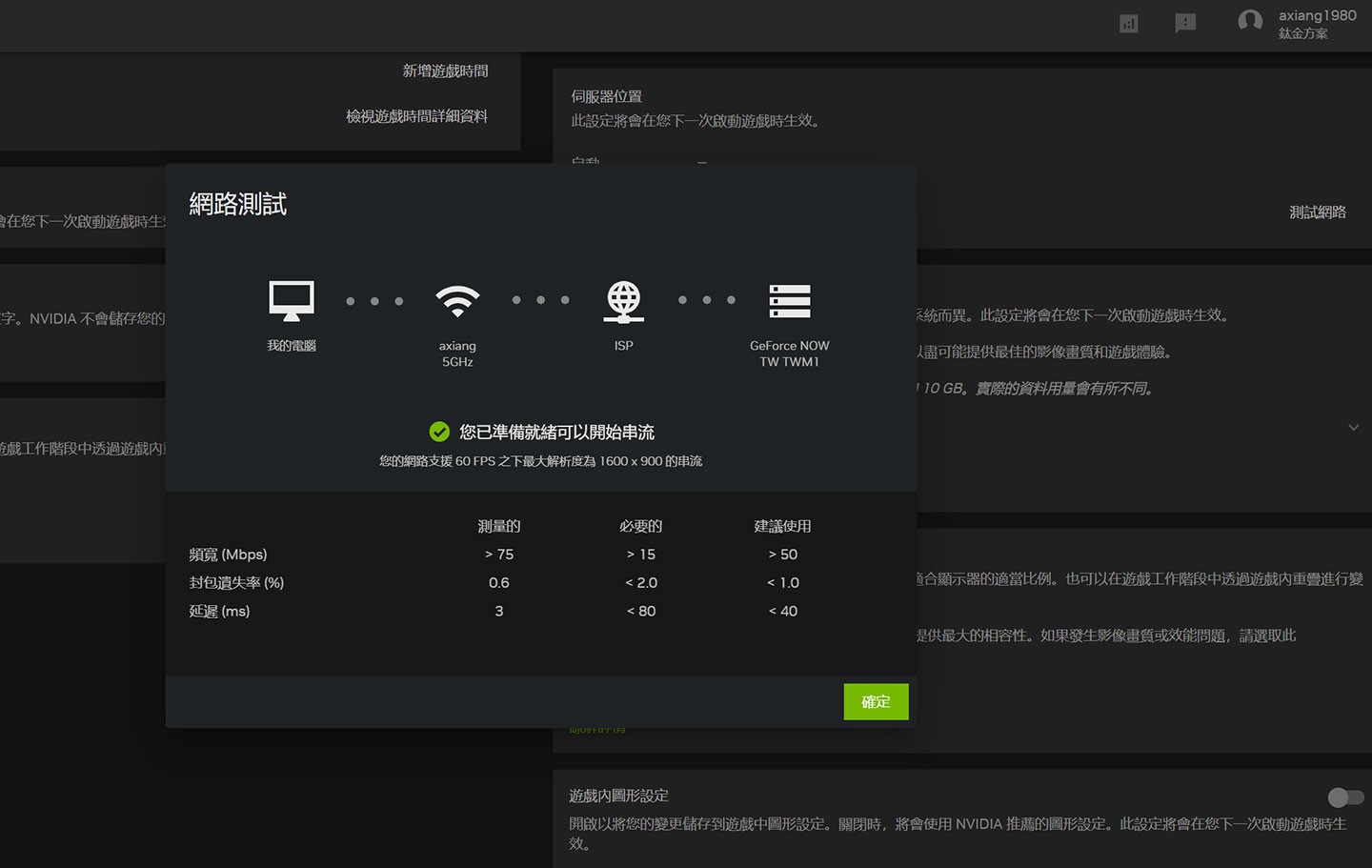Click the 遊戲內圖形設定 section heading
Viewport: 1372px width, 868px height.
(x=619, y=796)
